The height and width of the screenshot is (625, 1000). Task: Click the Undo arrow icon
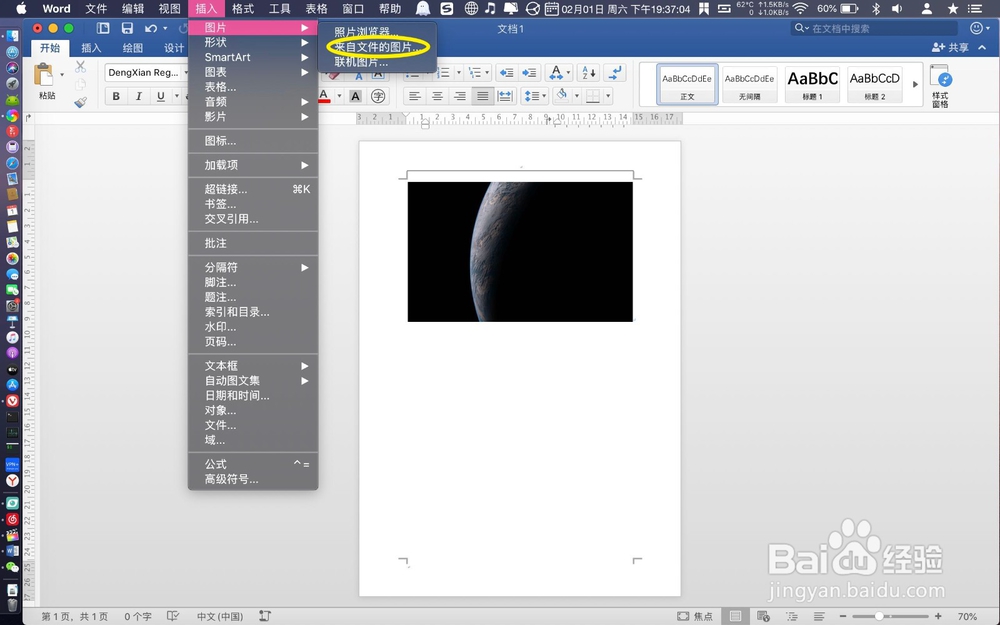(x=151, y=28)
